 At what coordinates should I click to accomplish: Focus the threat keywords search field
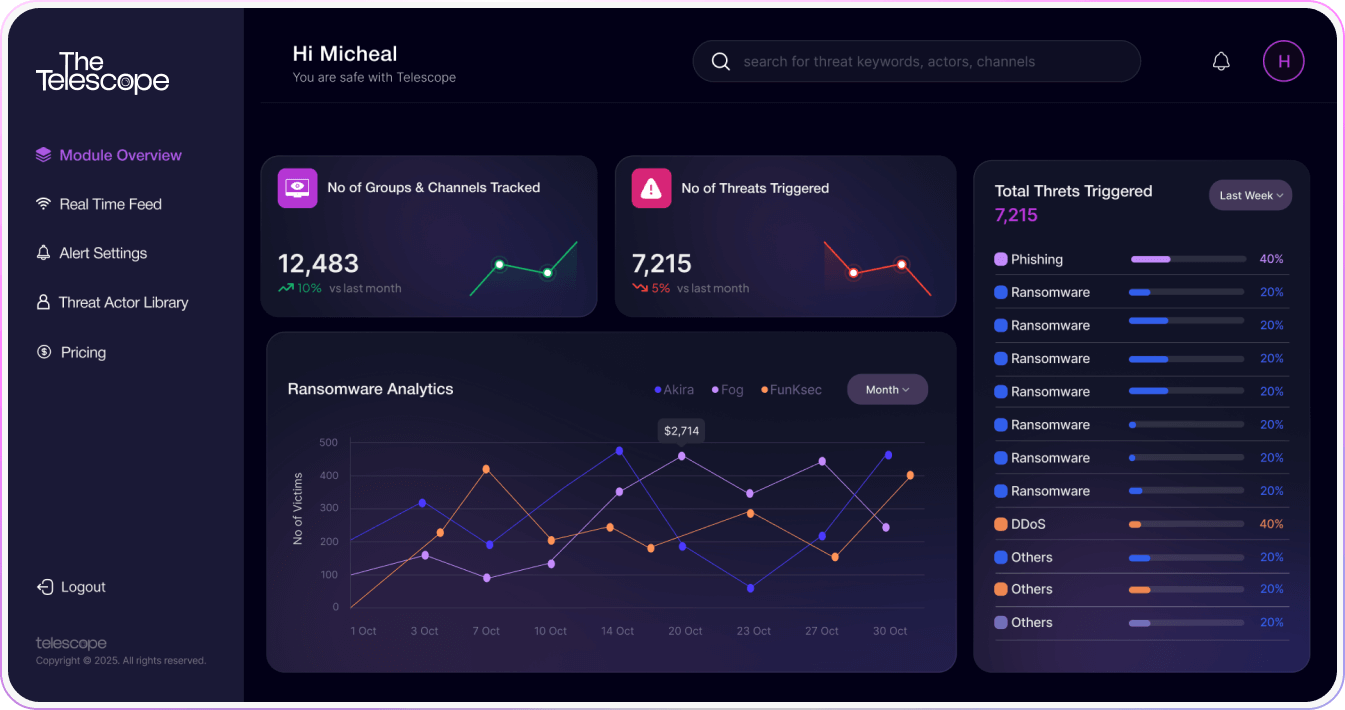(x=930, y=62)
